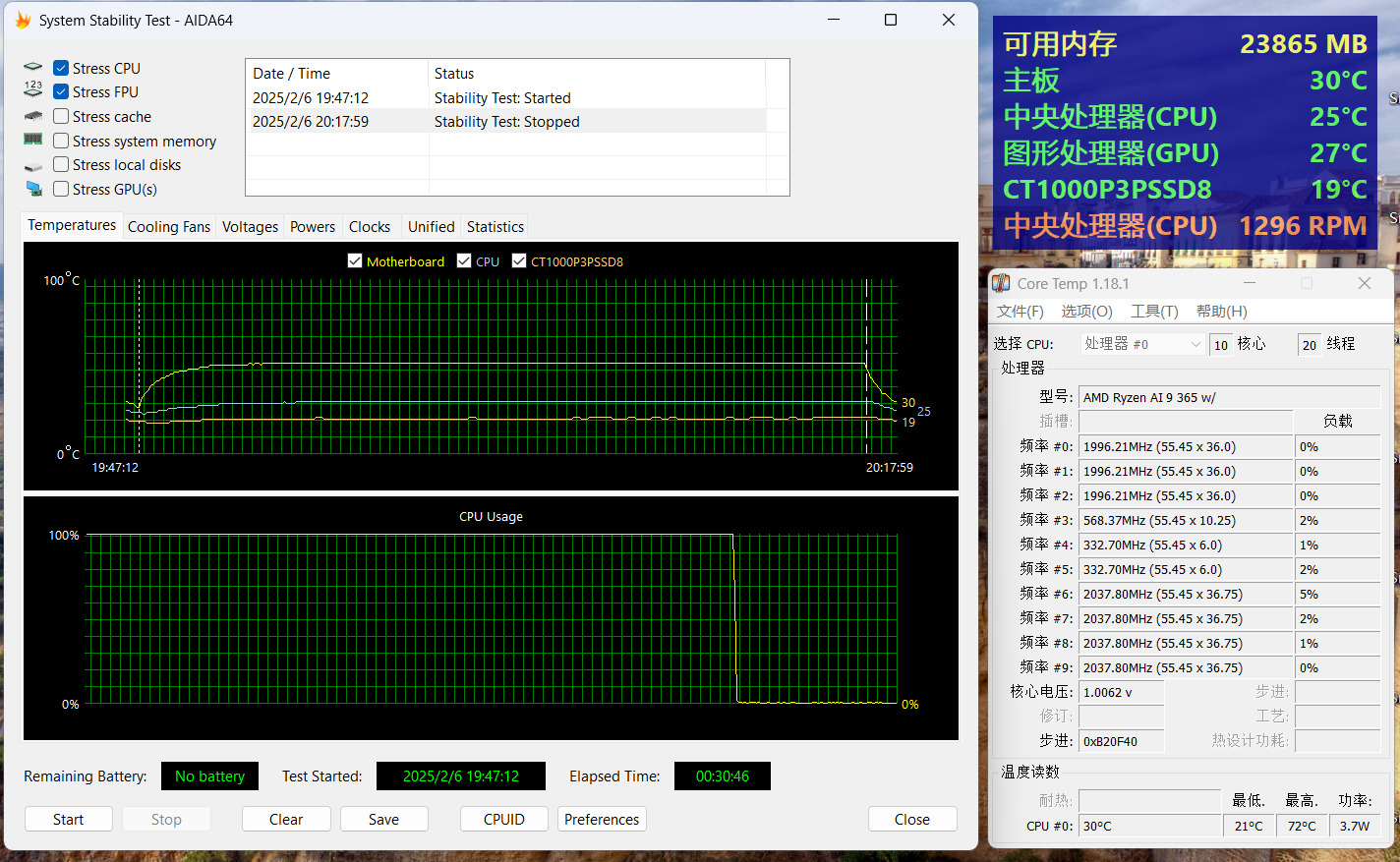This screenshot has height=862, width=1400.
Task: Click the Start button
Action: 69,819
